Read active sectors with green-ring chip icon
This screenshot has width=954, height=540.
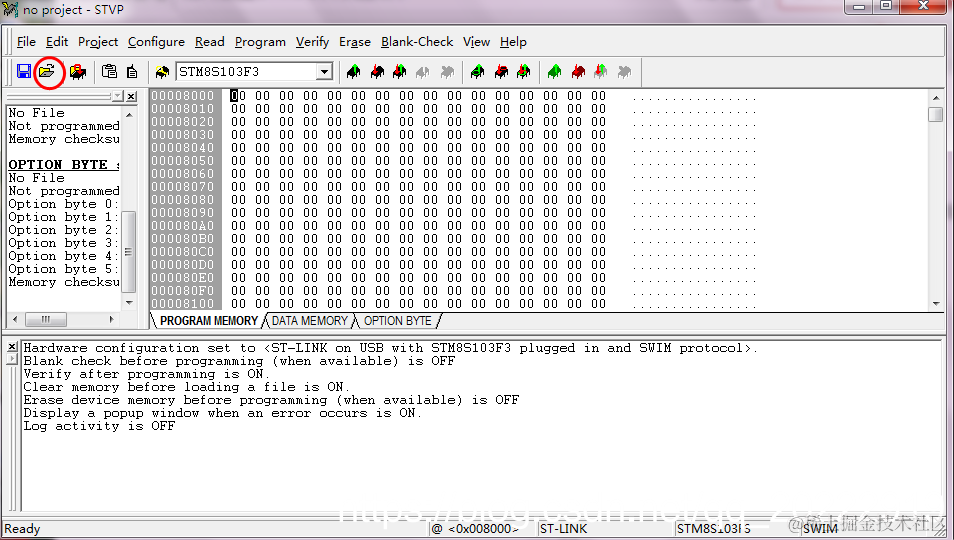pos(478,72)
